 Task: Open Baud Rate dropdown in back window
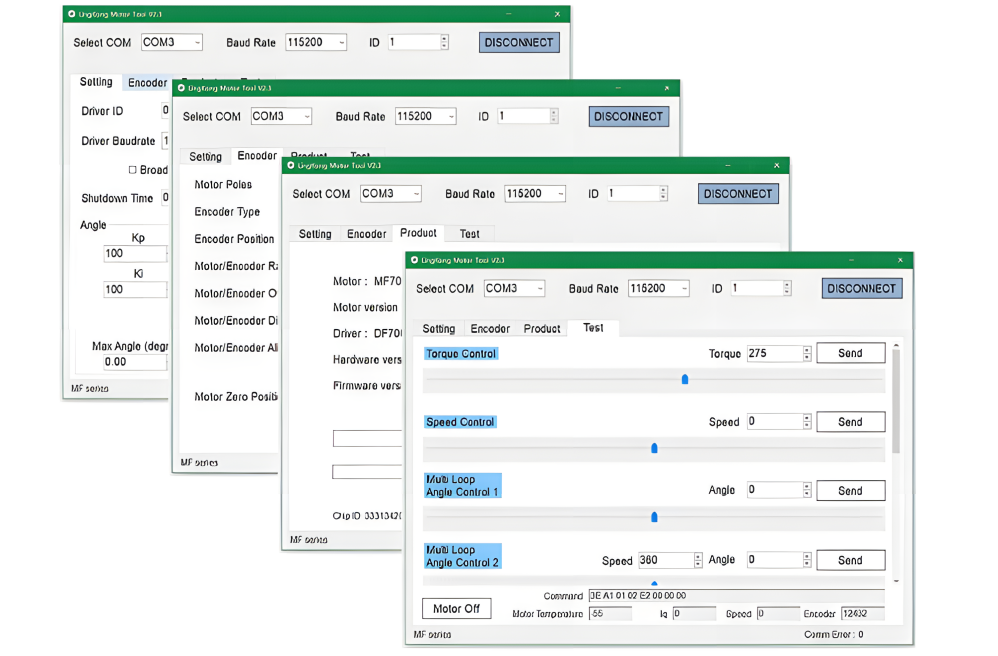316,42
